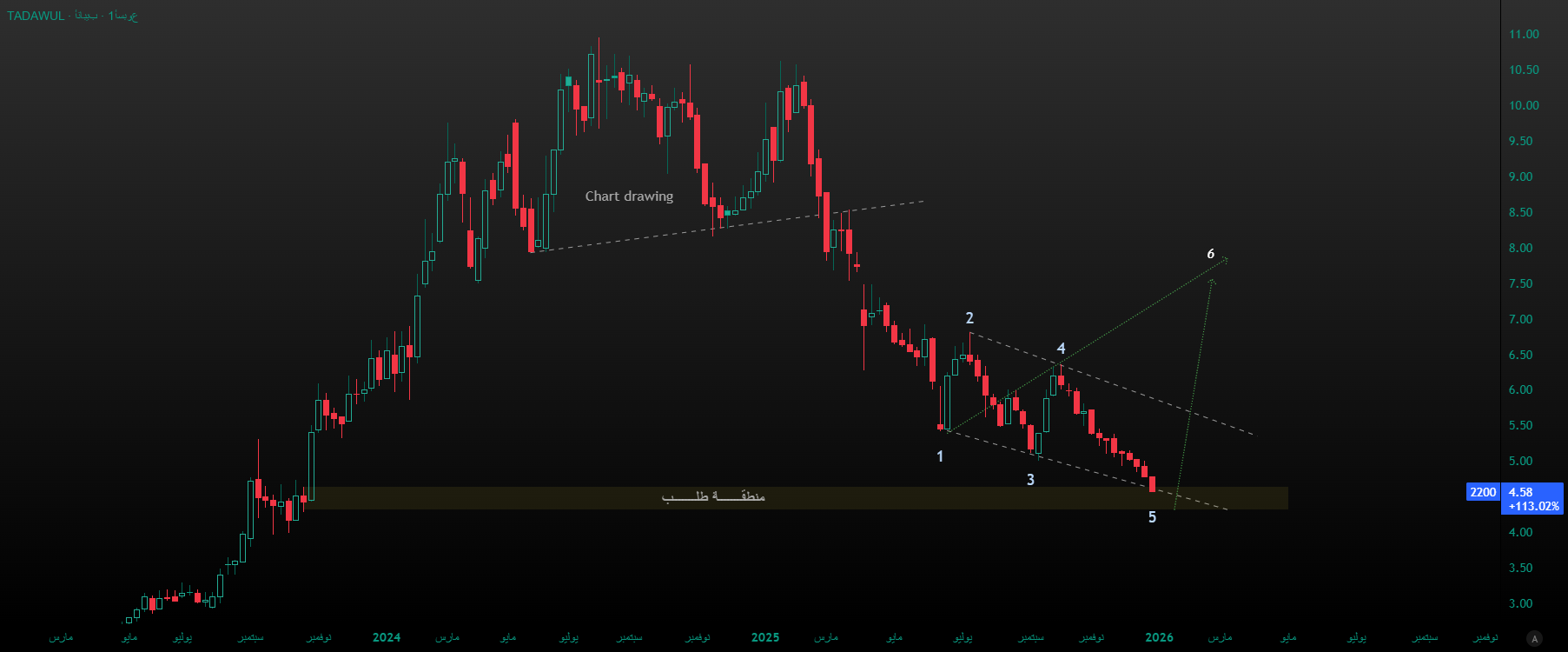Toggle the auto-scale A button

point(1534,639)
